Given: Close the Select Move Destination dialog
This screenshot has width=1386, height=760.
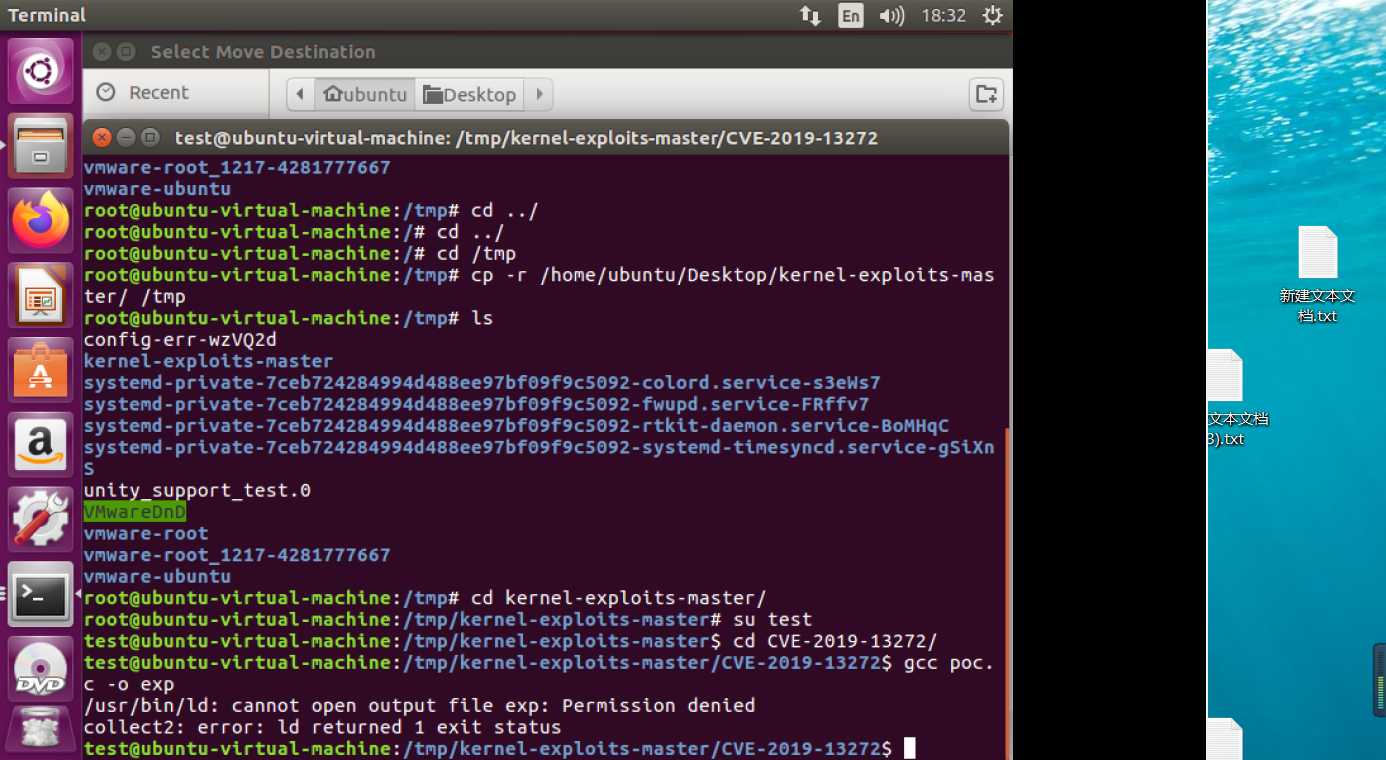Looking at the screenshot, I should click(100, 51).
